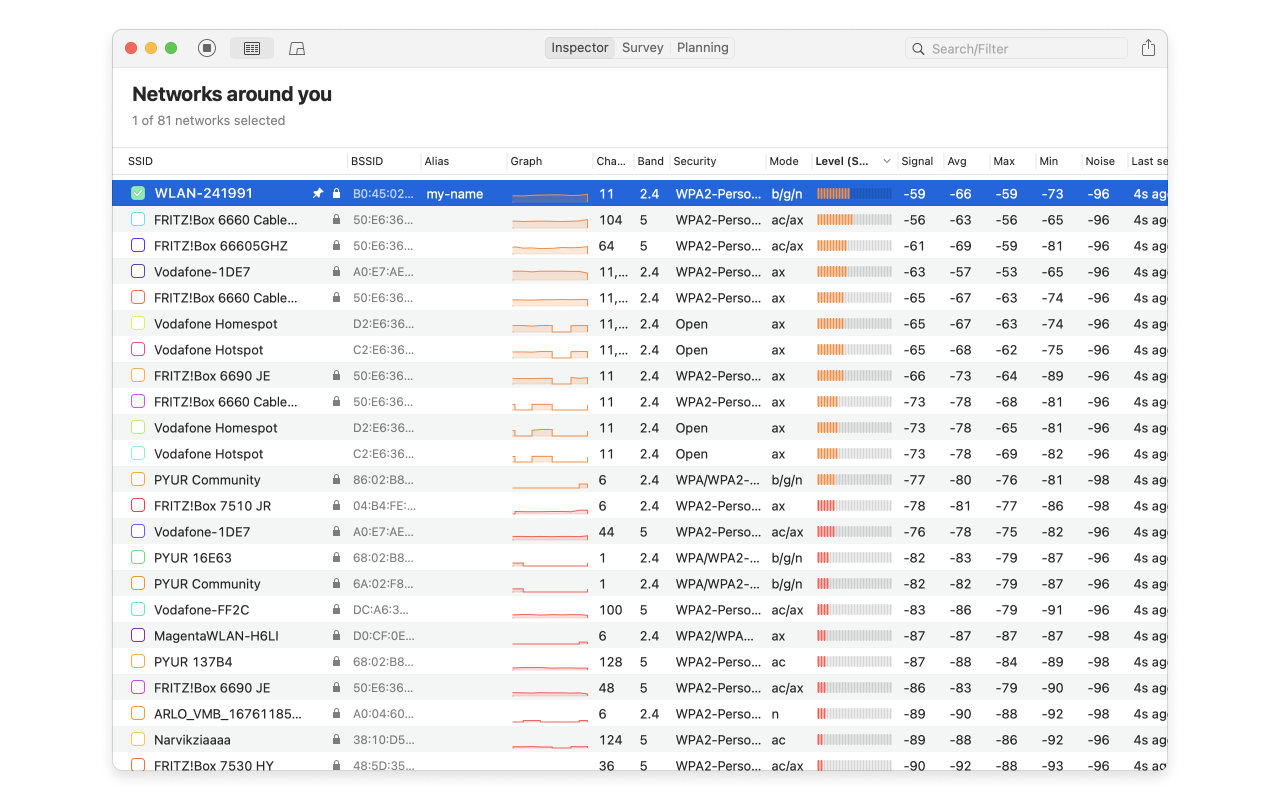Click the FRITZ!Box 7530 HY network name
Screen dimensions: 1280x800
coord(214,765)
